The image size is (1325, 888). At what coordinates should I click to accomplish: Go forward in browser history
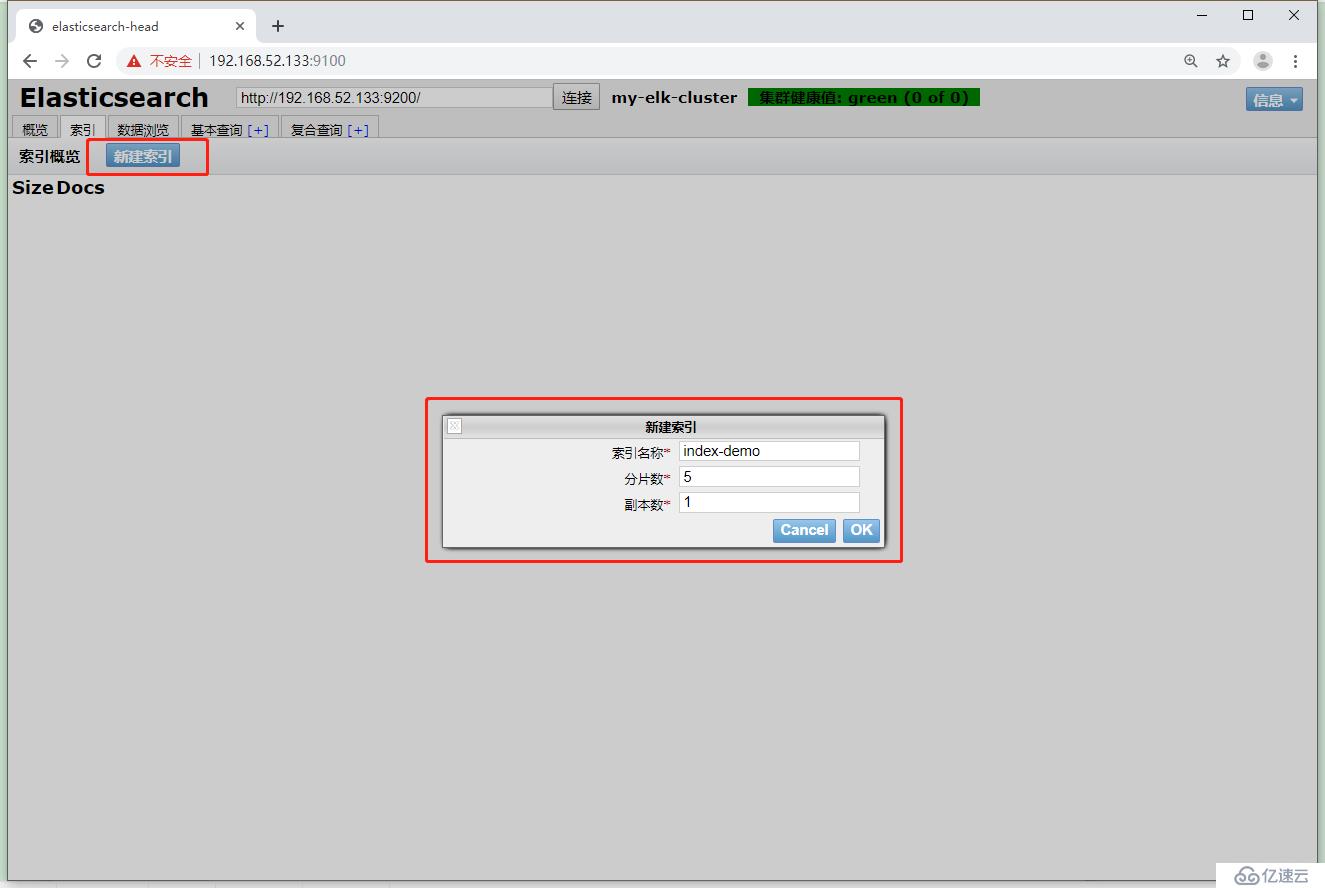click(62, 61)
